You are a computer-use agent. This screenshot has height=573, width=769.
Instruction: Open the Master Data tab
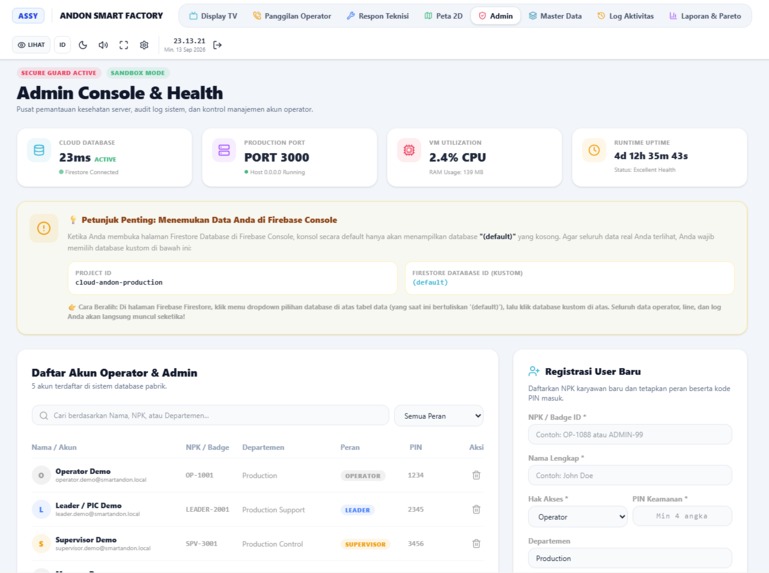click(x=555, y=16)
